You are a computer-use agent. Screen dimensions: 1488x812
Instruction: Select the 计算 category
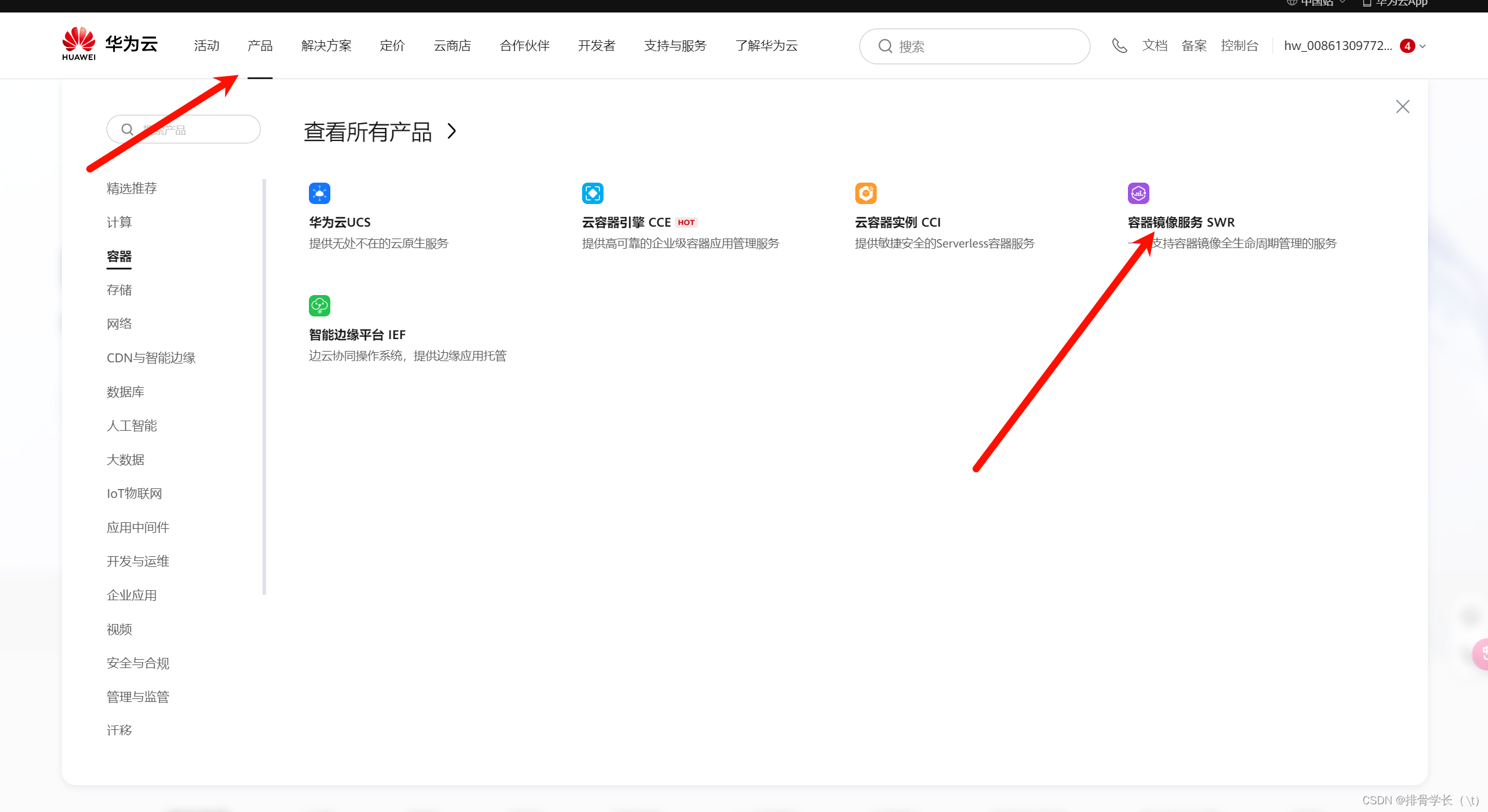point(119,222)
